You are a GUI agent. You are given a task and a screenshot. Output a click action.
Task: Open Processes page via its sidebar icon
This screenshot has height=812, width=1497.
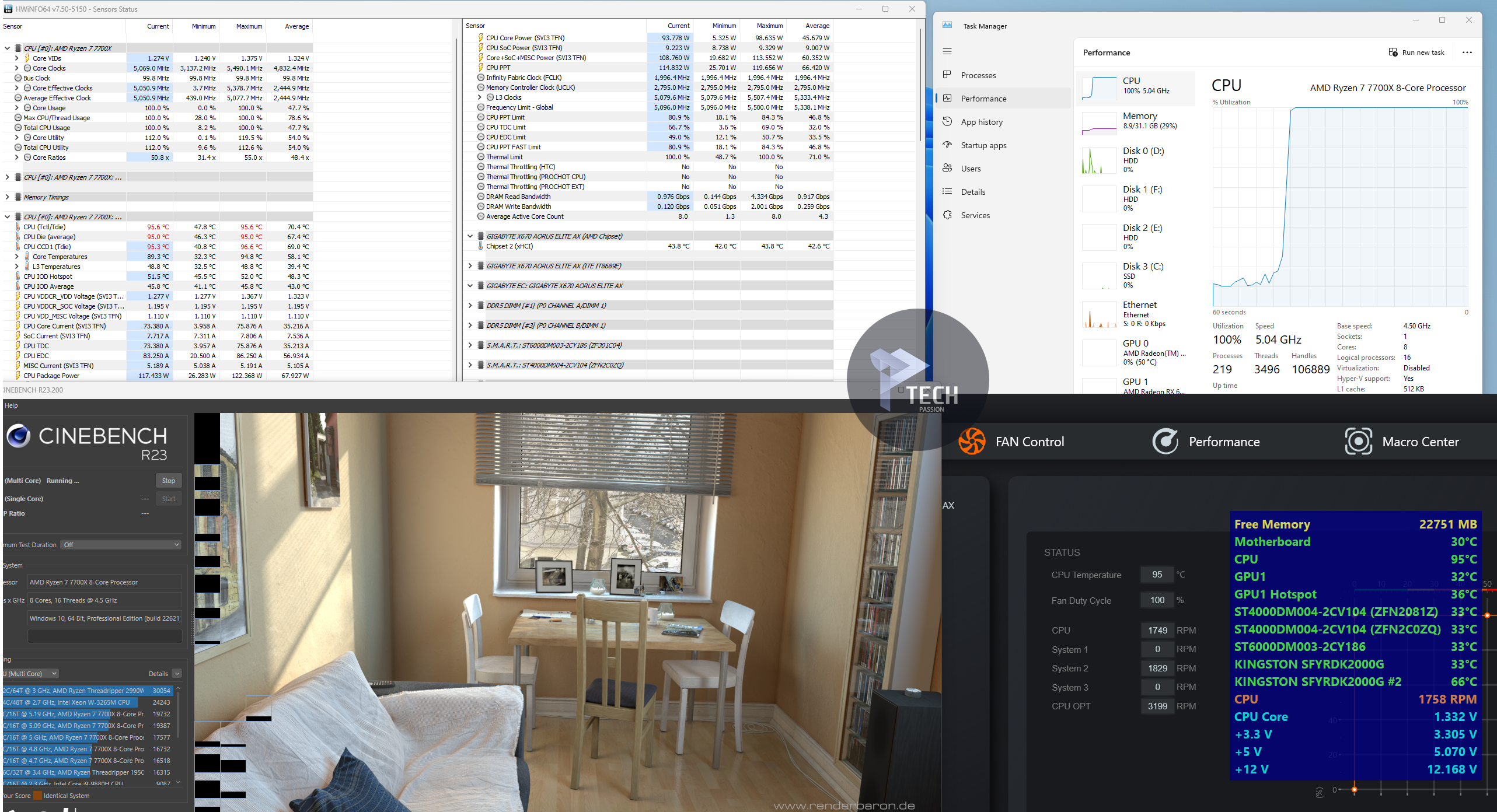pos(947,75)
